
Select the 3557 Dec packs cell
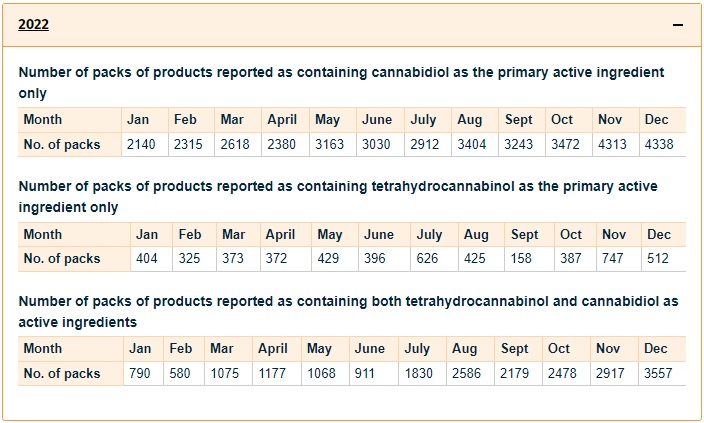[659, 374]
